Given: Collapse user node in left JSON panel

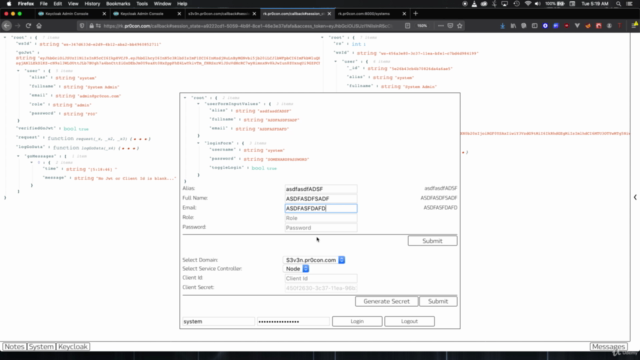Looking at the screenshot, I should click(18, 71).
